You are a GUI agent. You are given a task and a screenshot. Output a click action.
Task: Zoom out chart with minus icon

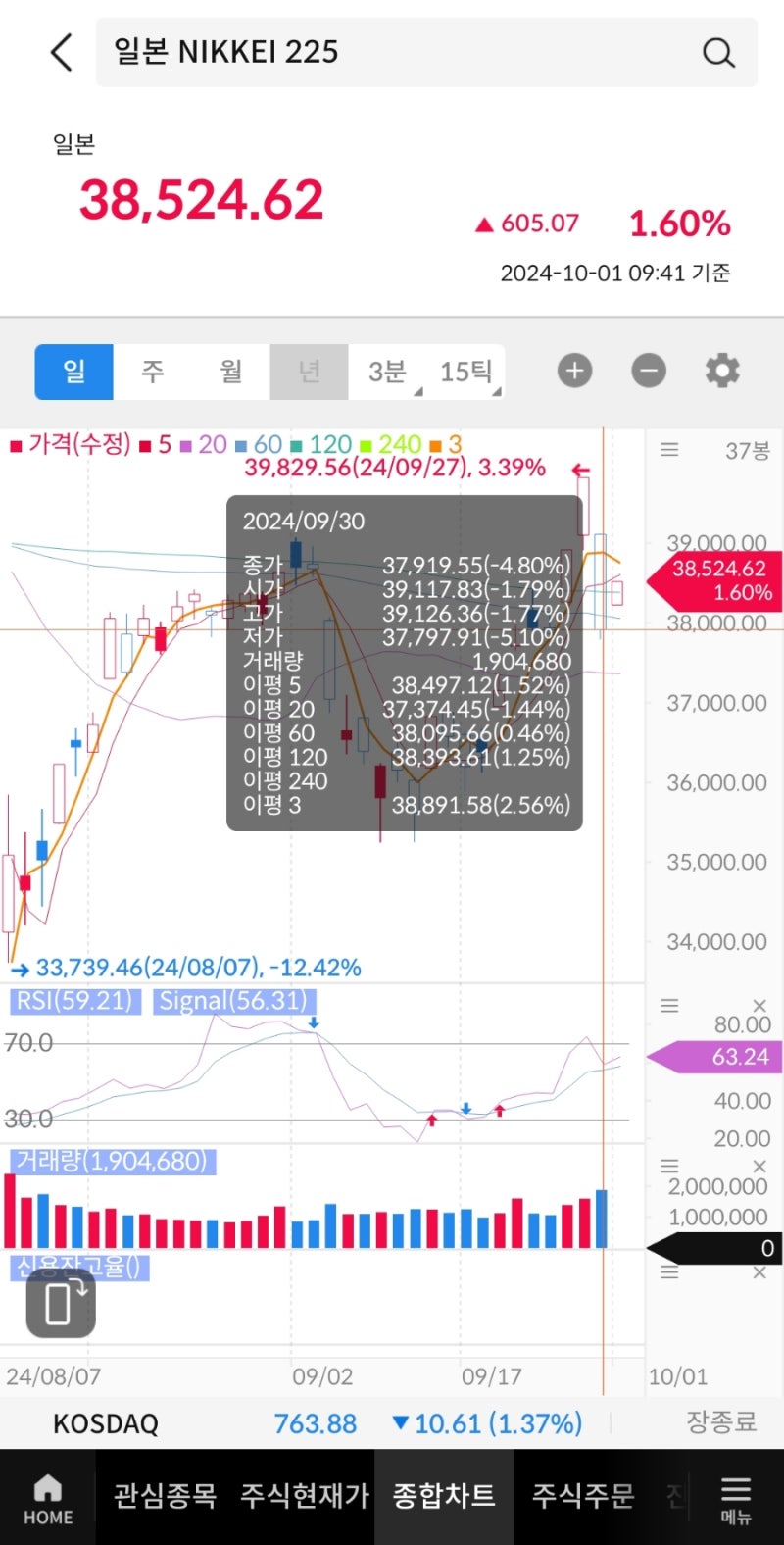pos(648,371)
